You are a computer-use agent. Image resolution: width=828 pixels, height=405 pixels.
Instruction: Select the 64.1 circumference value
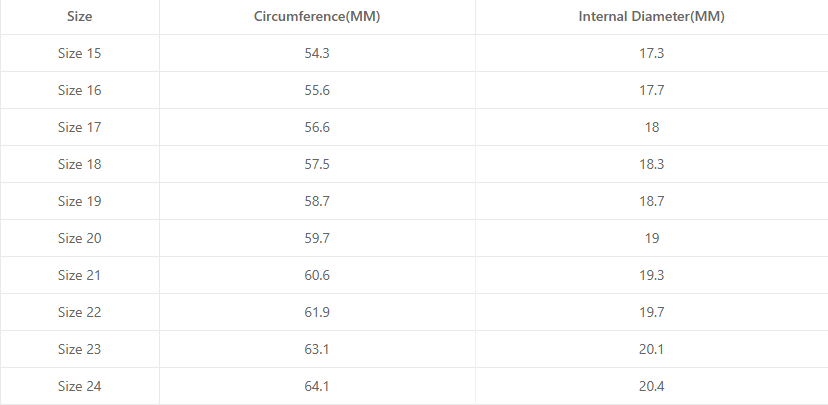(x=317, y=386)
